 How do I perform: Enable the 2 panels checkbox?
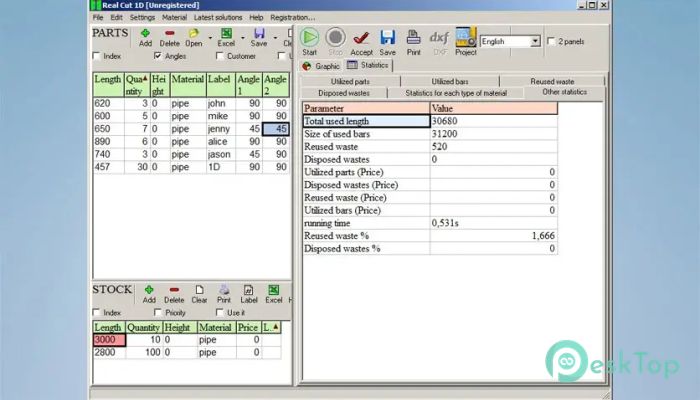[551, 41]
